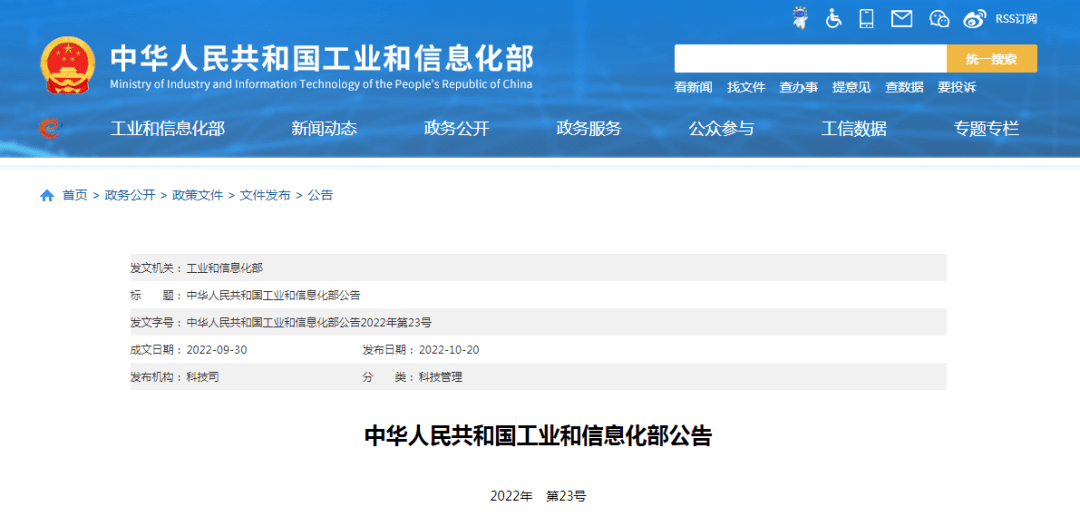Open the Weibo icon
The image size is (1080, 526).
(975, 19)
